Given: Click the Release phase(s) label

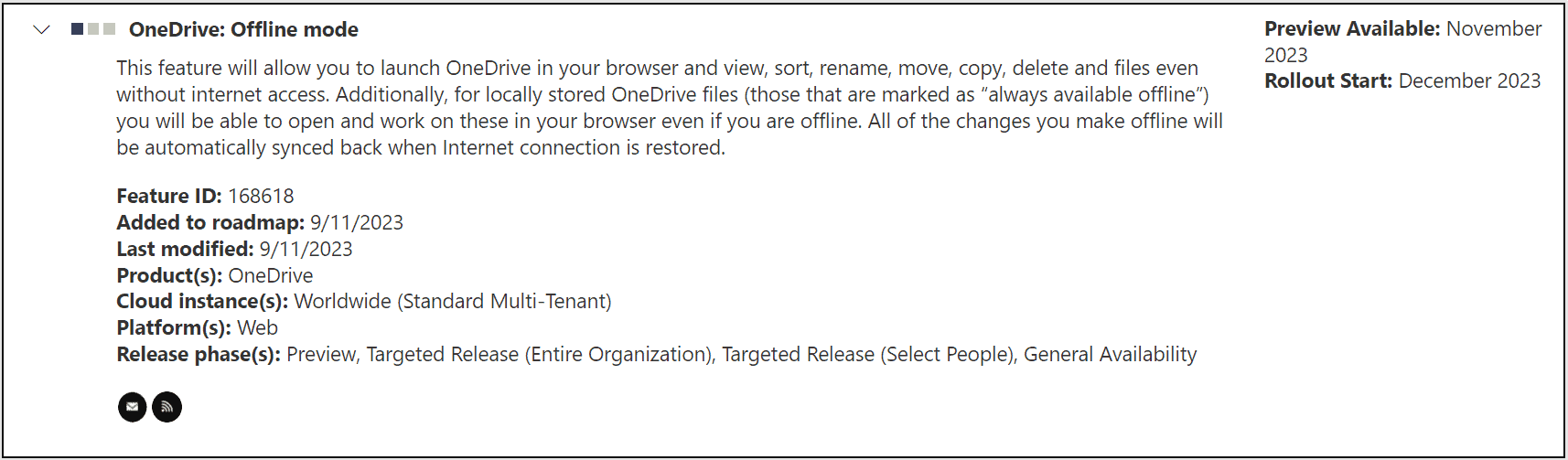Looking at the screenshot, I should pyautogui.click(x=199, y=354).
